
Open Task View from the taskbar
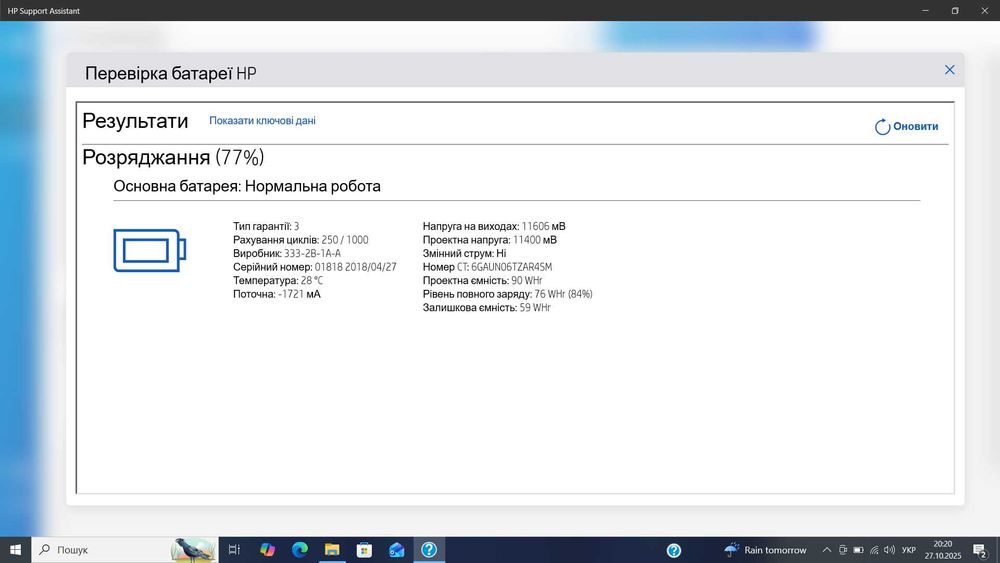234,550
